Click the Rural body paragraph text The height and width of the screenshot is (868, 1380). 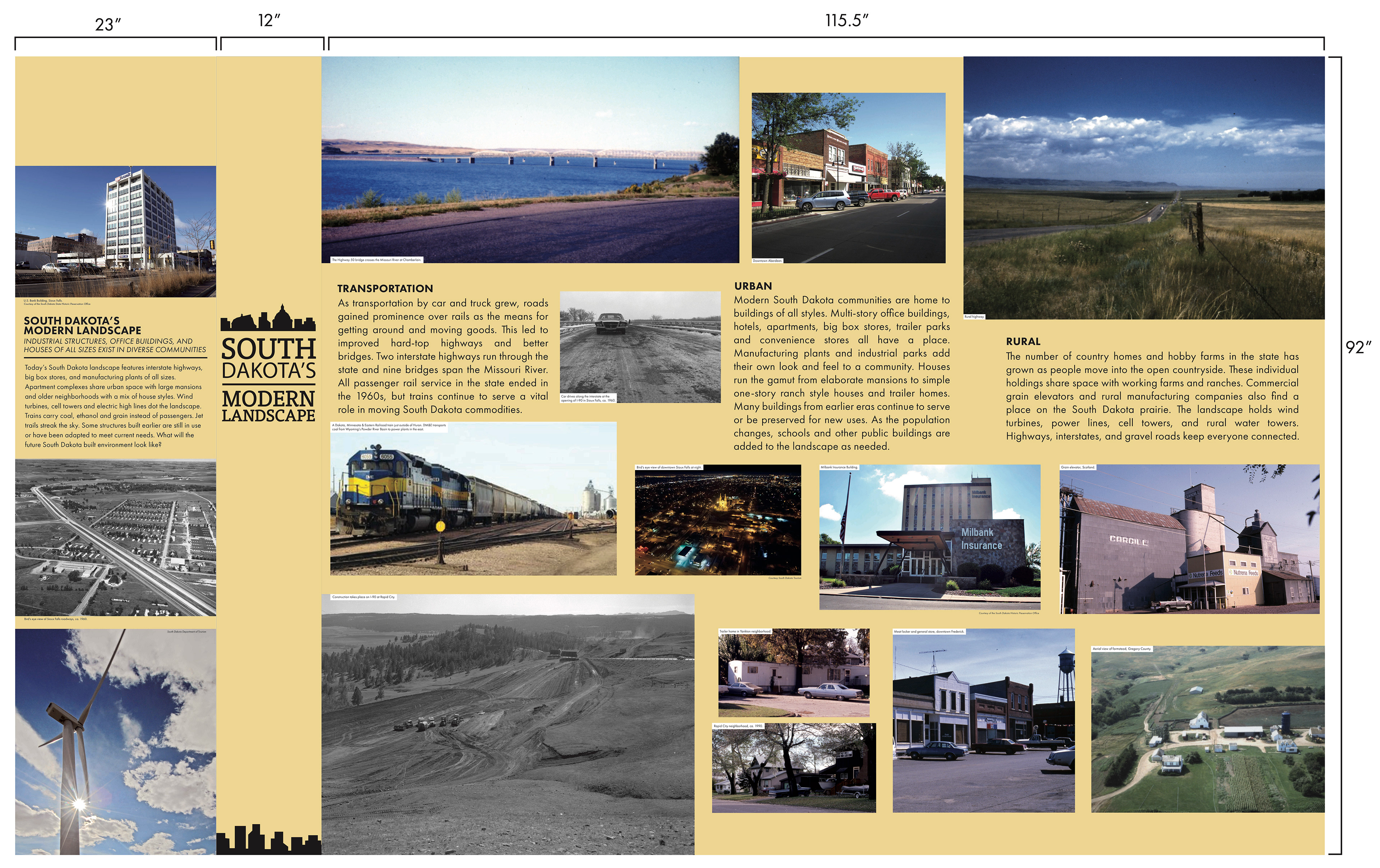(x=1152, y=396)
